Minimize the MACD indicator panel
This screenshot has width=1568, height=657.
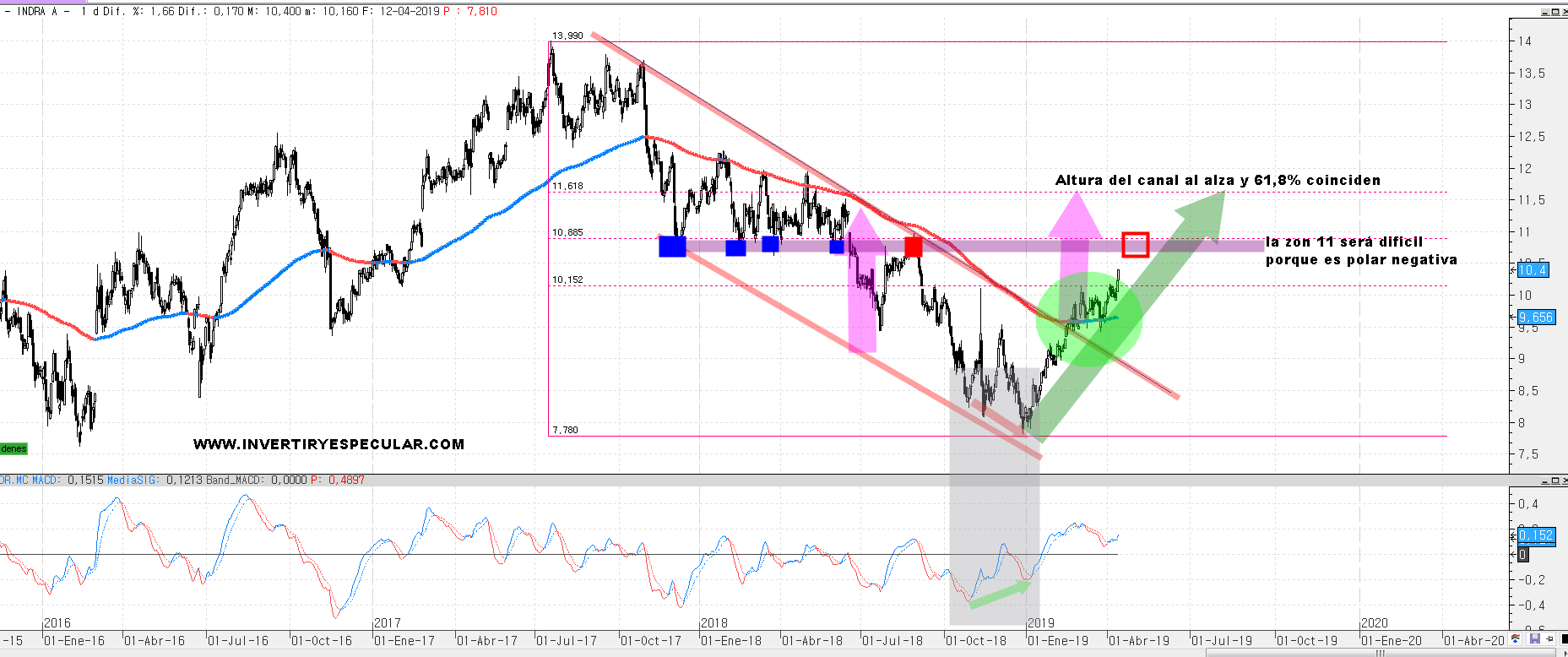[1544, 481]
